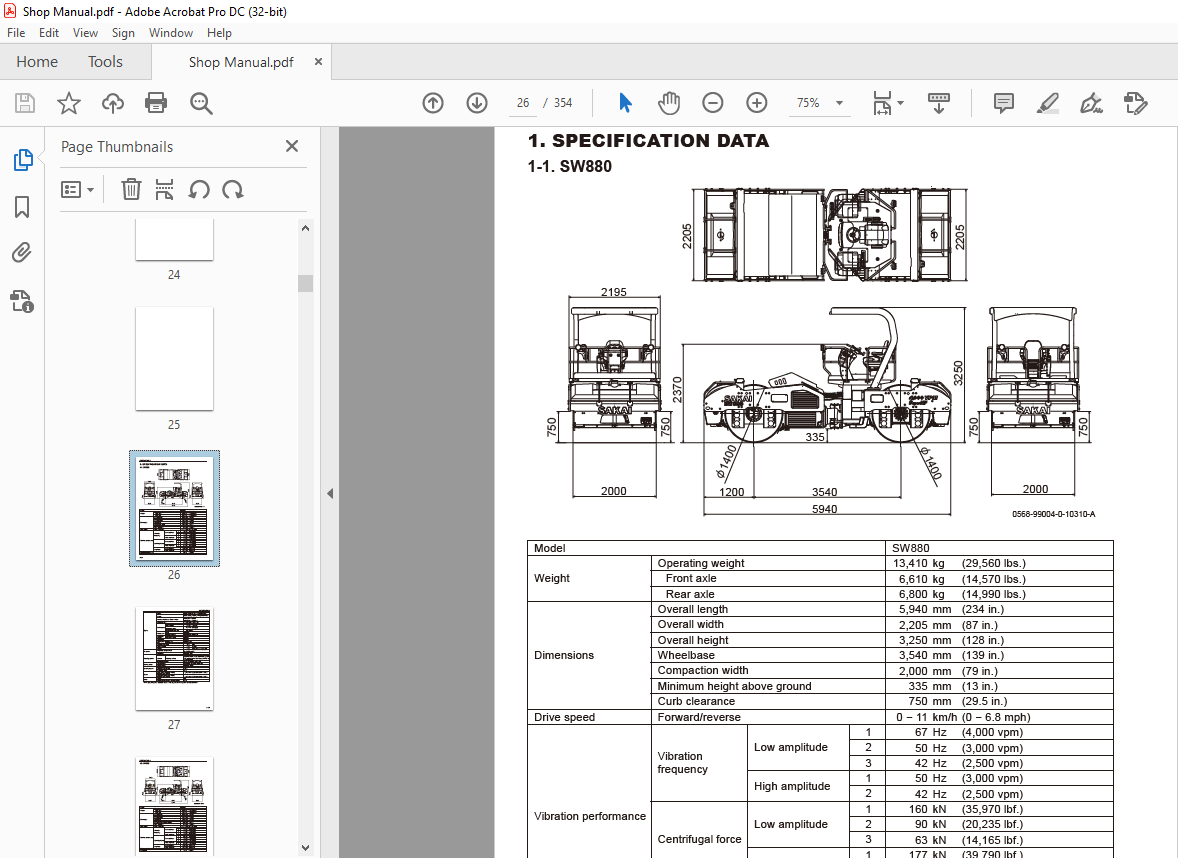The width and height of the screenshot is (1178, 858).
Task: Open the Sign menu
Action: 123,33
